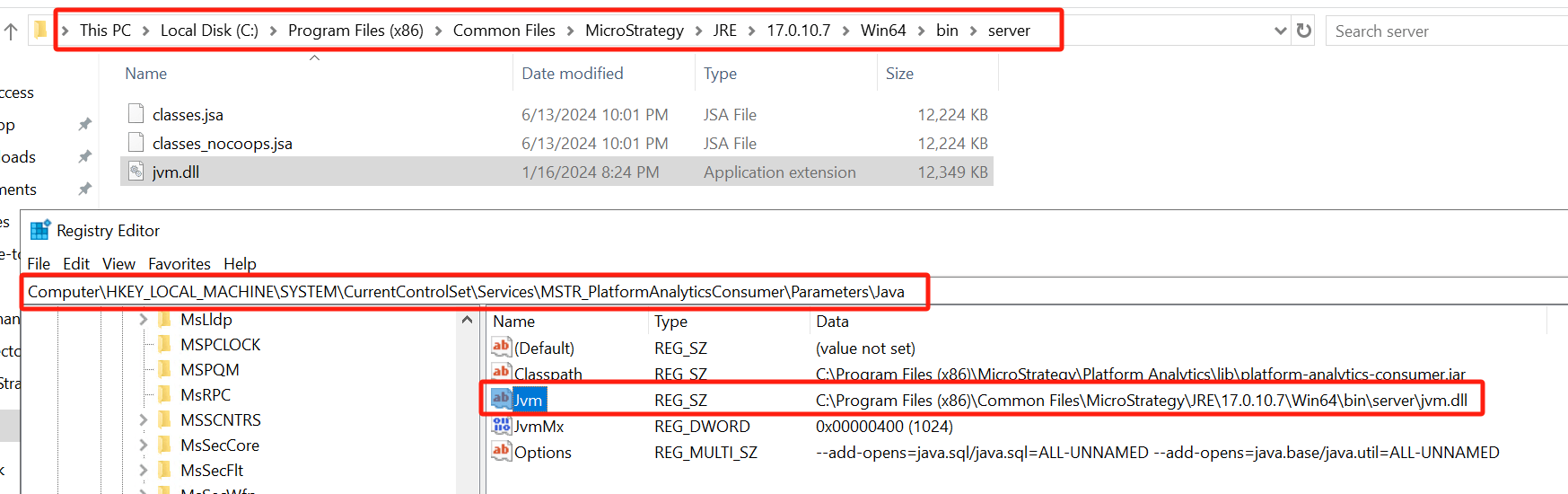Click the folder icon in address bar
Screen dimensions: 1568x494
click(40, 31)
